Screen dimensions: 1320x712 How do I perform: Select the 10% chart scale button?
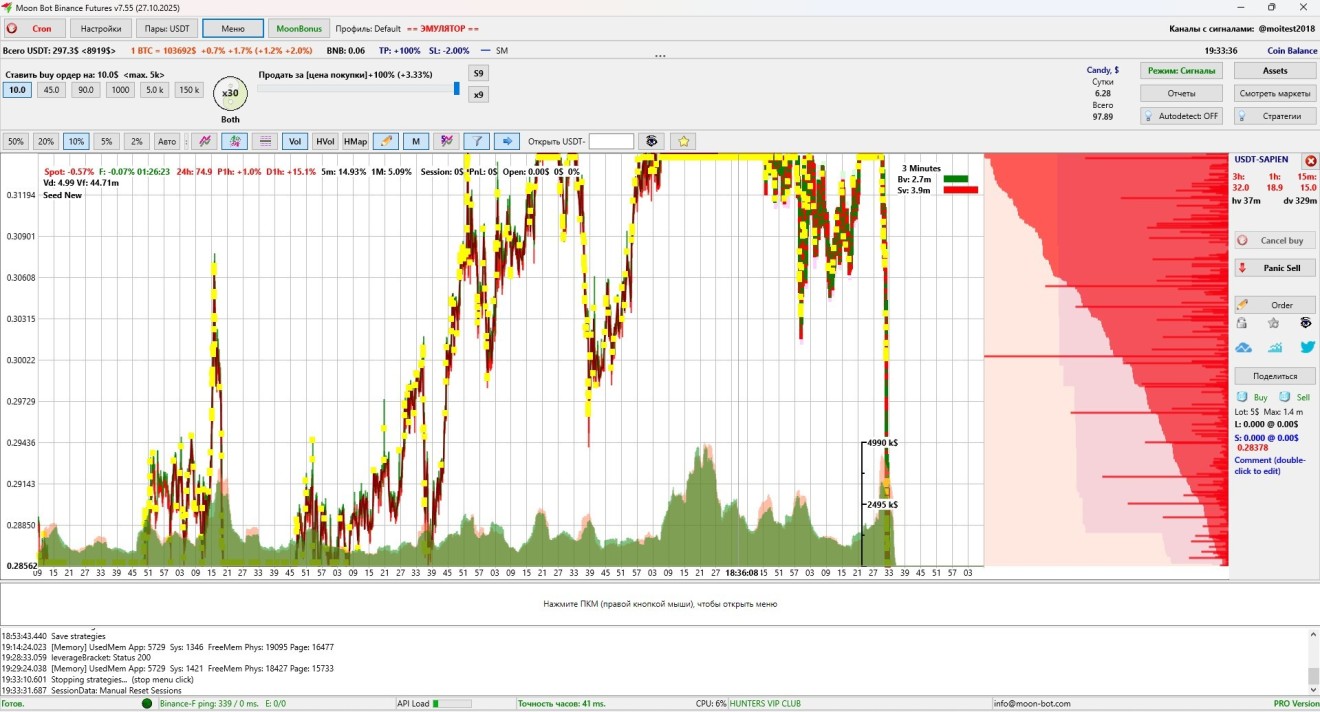pyautogui.click(x=76, y=141)
